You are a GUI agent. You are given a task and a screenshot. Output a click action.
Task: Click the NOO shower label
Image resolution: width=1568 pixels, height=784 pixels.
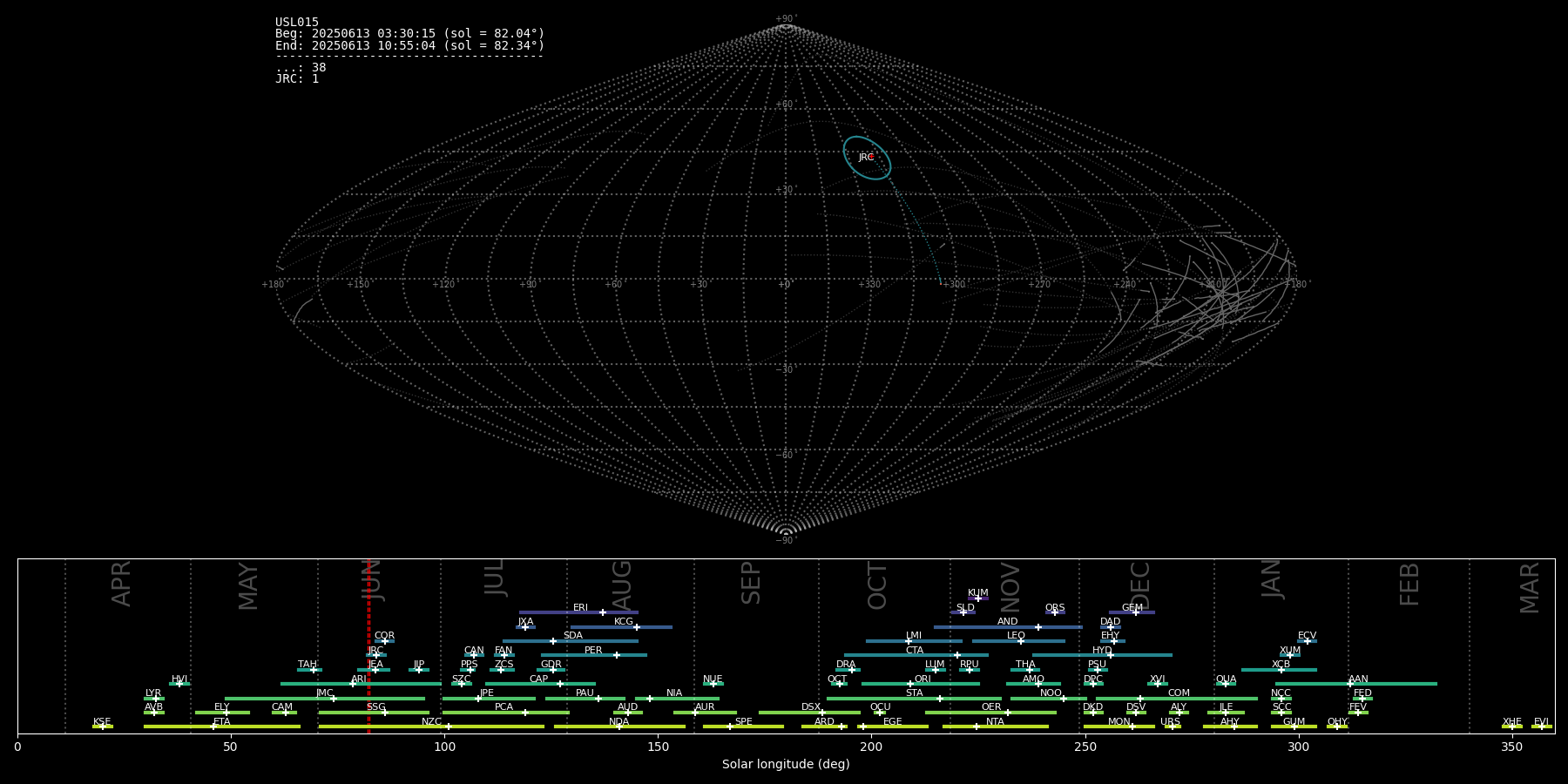tap(1051, 693)
